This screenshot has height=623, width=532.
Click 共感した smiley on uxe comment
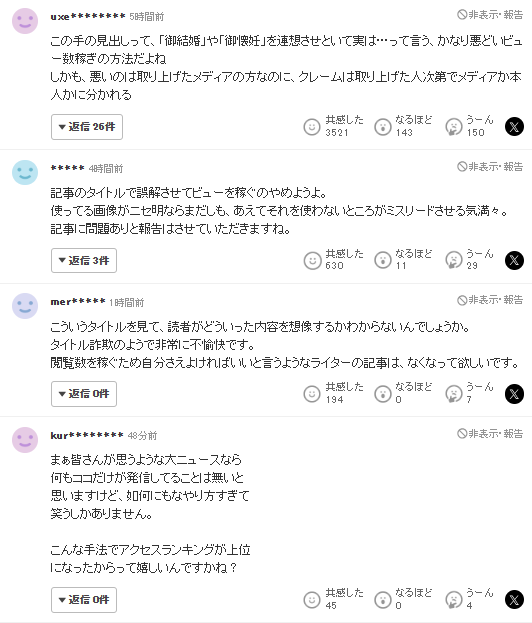(312, 127)
